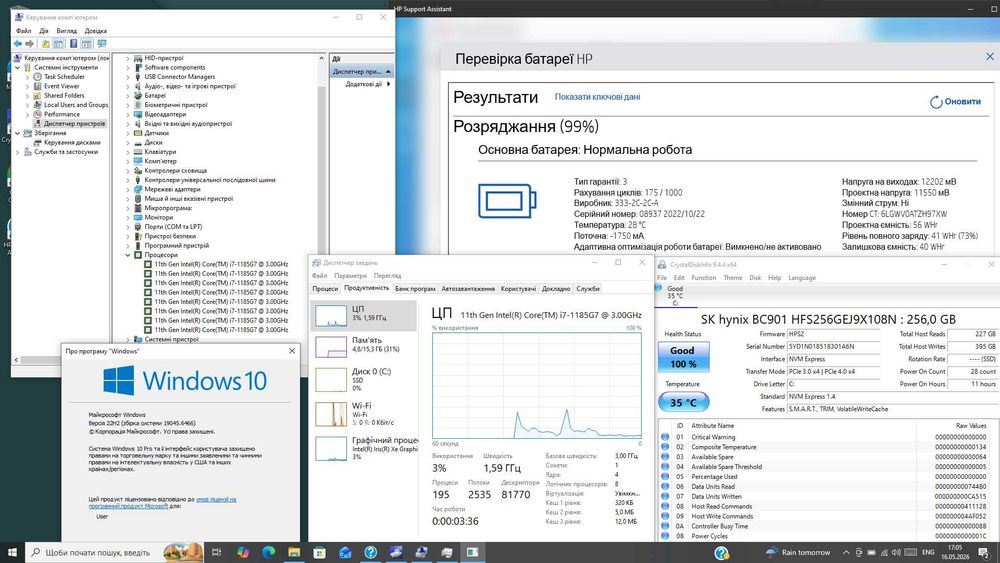
Task: Switch to the Автозавантаження tab
Action: [468, 289]
